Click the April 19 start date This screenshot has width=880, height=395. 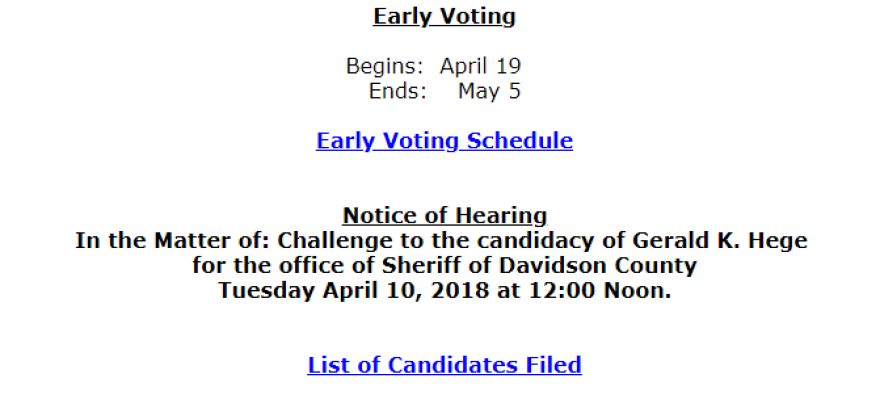click(x=480, y=66)
